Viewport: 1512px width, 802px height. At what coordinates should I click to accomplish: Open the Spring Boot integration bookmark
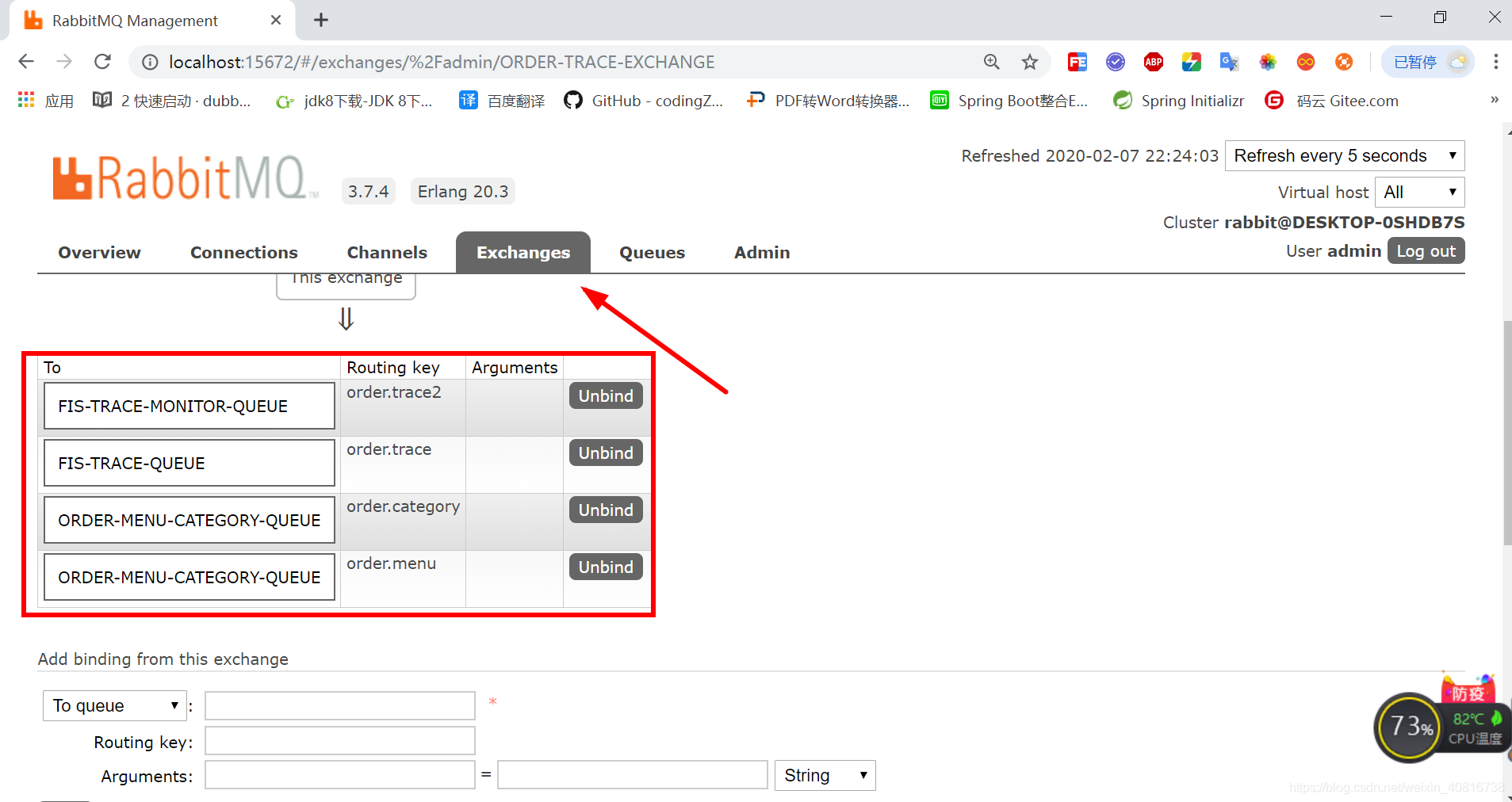tap(1009, 101)
